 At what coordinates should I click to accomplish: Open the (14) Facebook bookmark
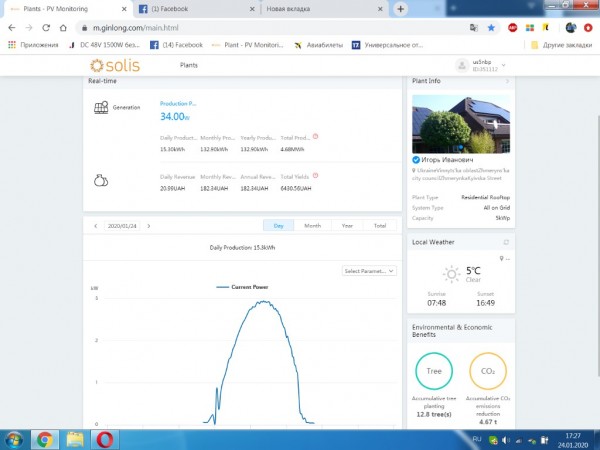176,45
